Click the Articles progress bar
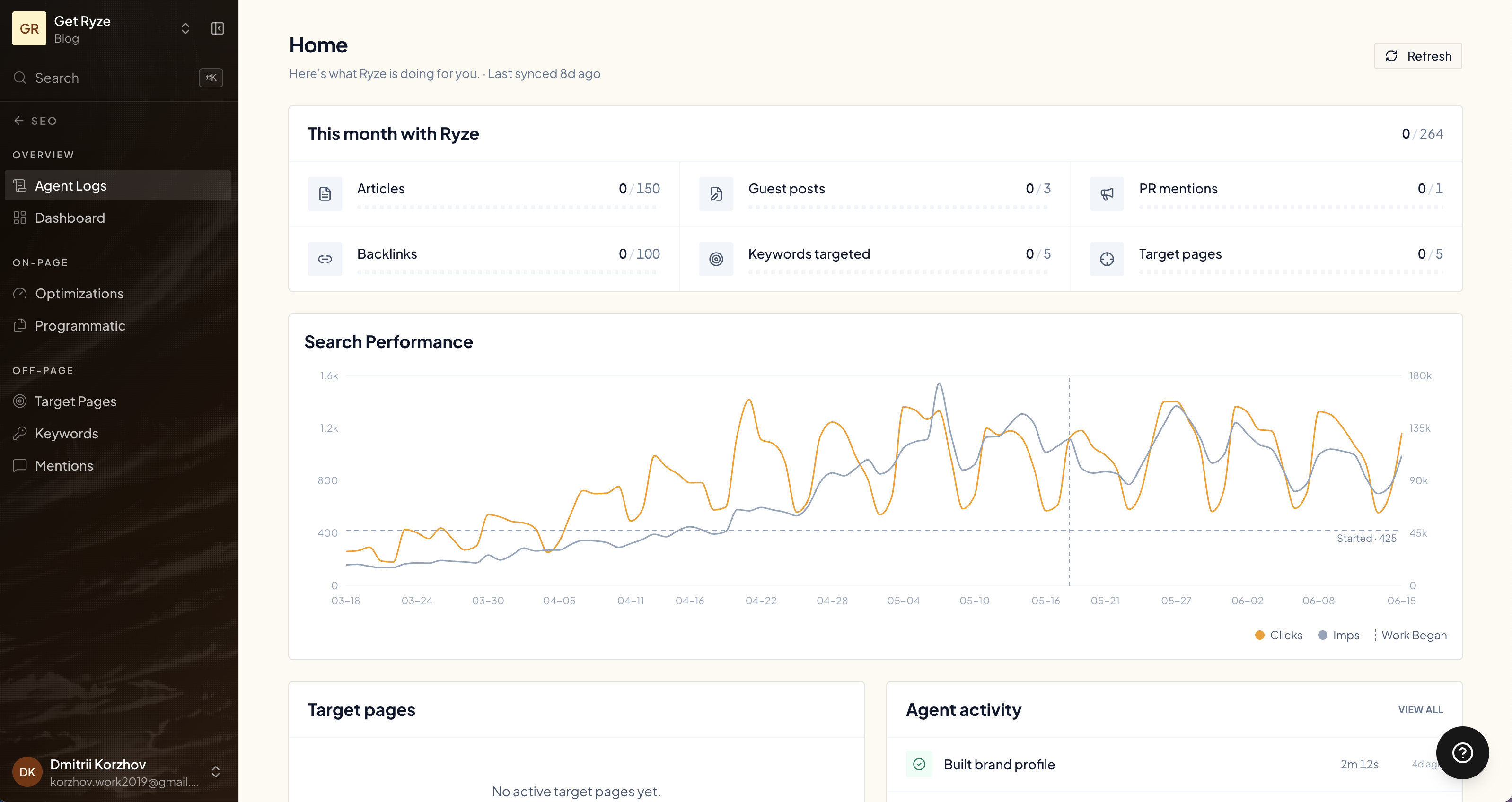 tap(508, 207)
